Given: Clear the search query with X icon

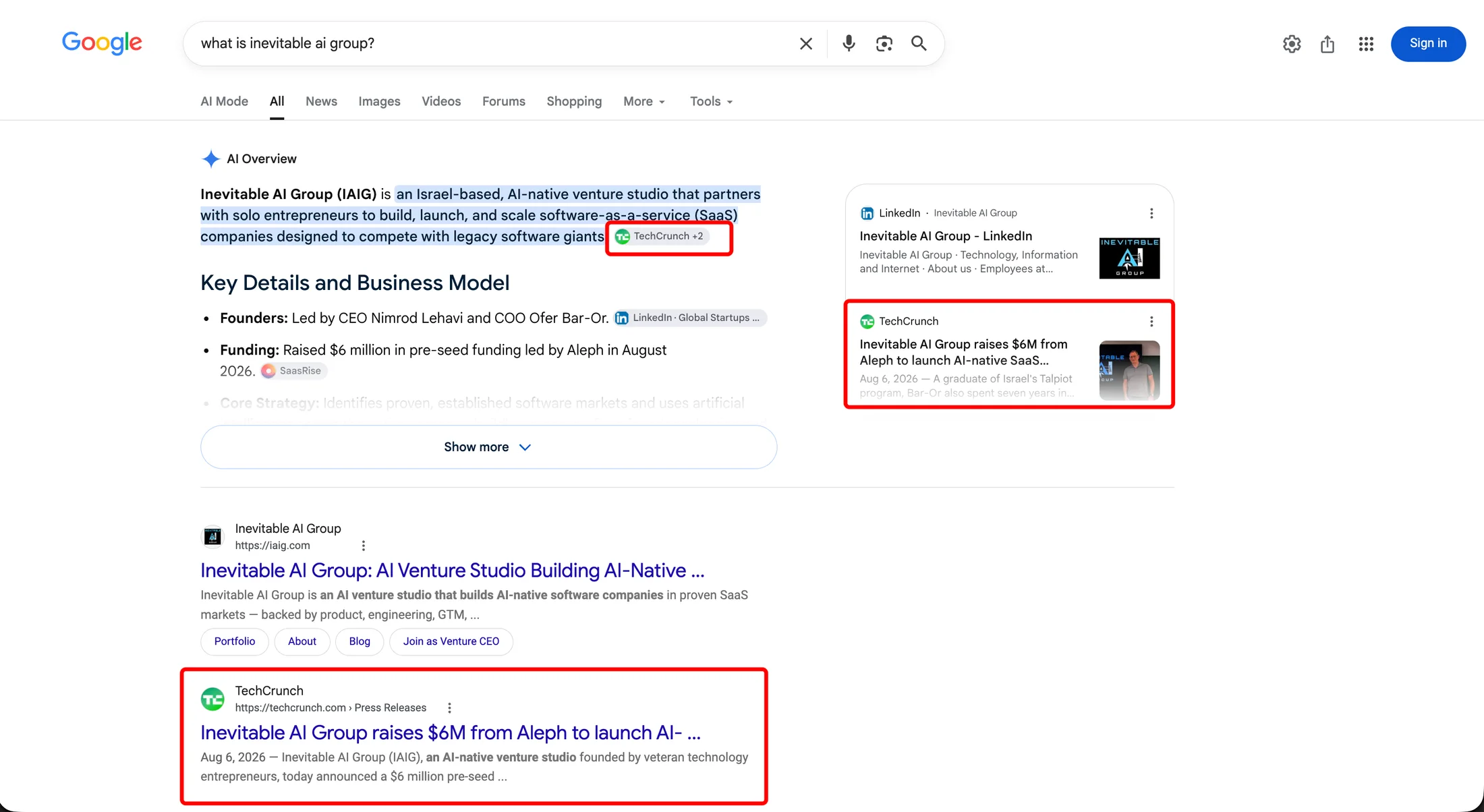Looking at the screenshot, I should pos(806,44).
